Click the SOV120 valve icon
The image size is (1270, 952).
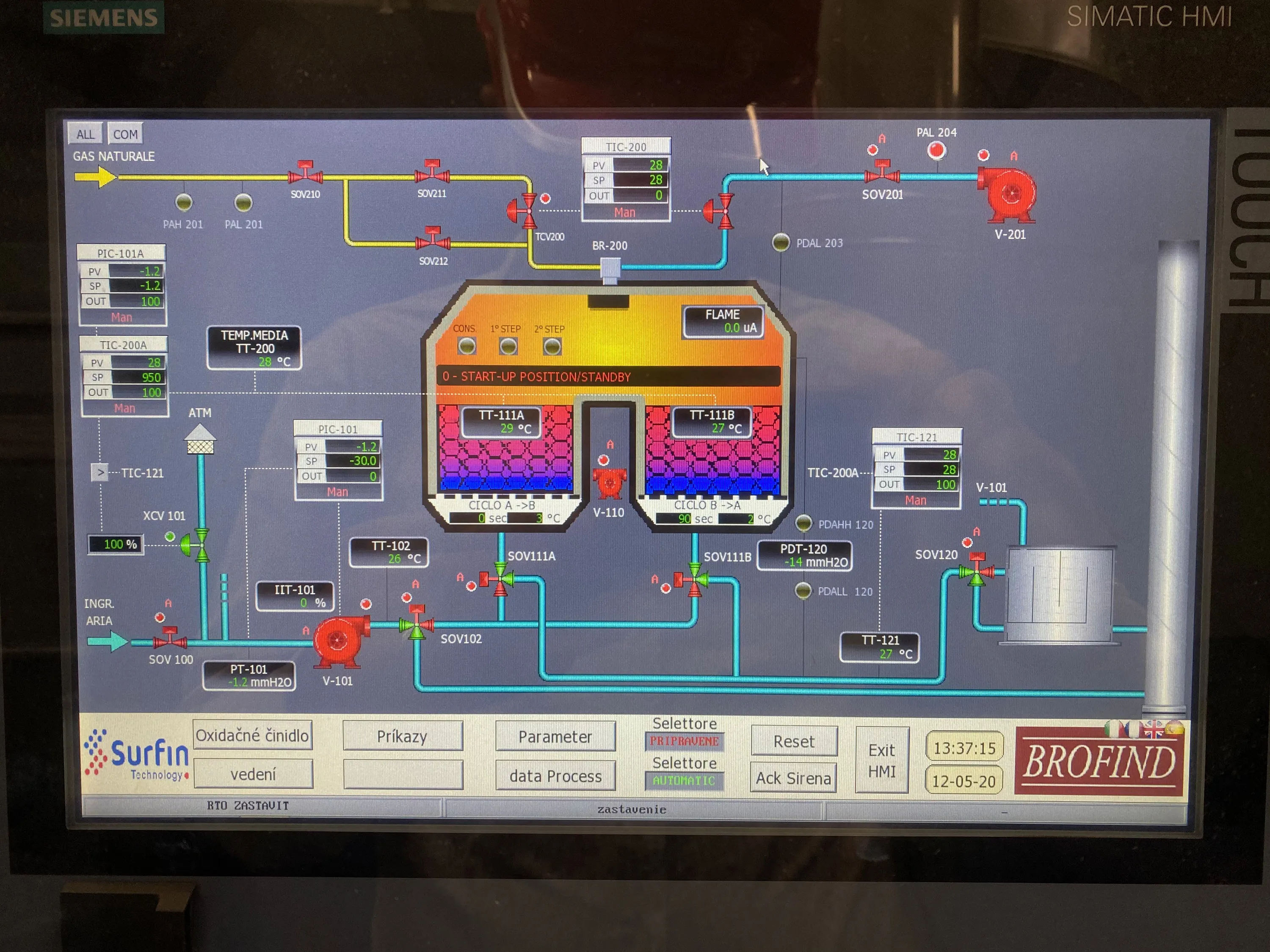pos(976,569)
